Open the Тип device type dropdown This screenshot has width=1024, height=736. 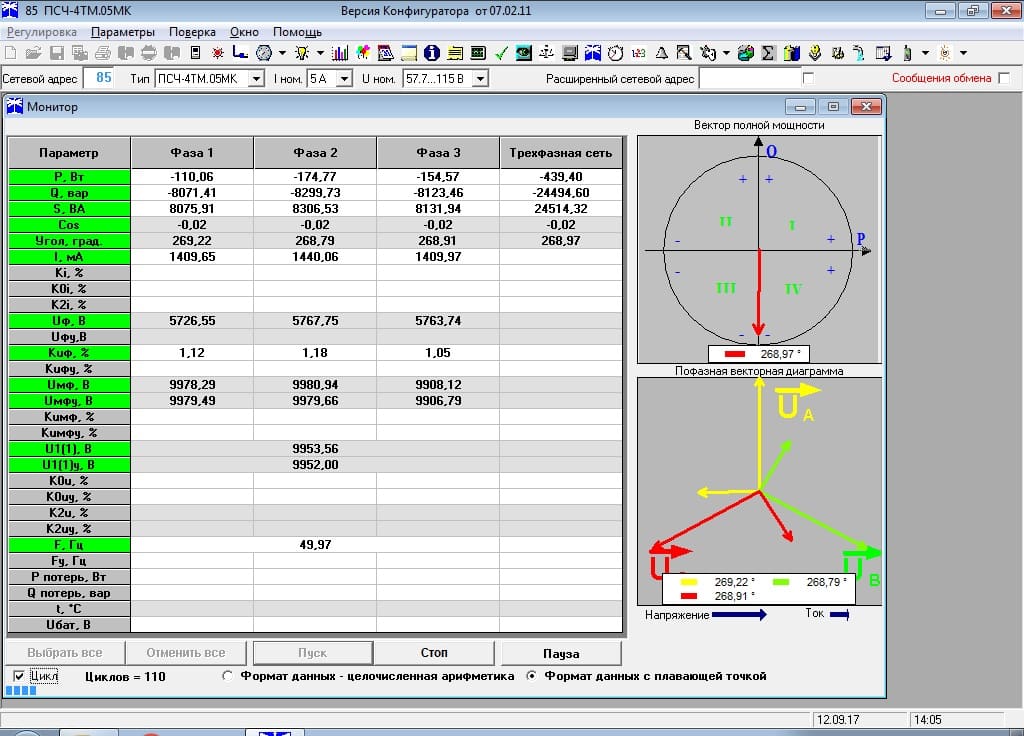[x=256, y=78]
